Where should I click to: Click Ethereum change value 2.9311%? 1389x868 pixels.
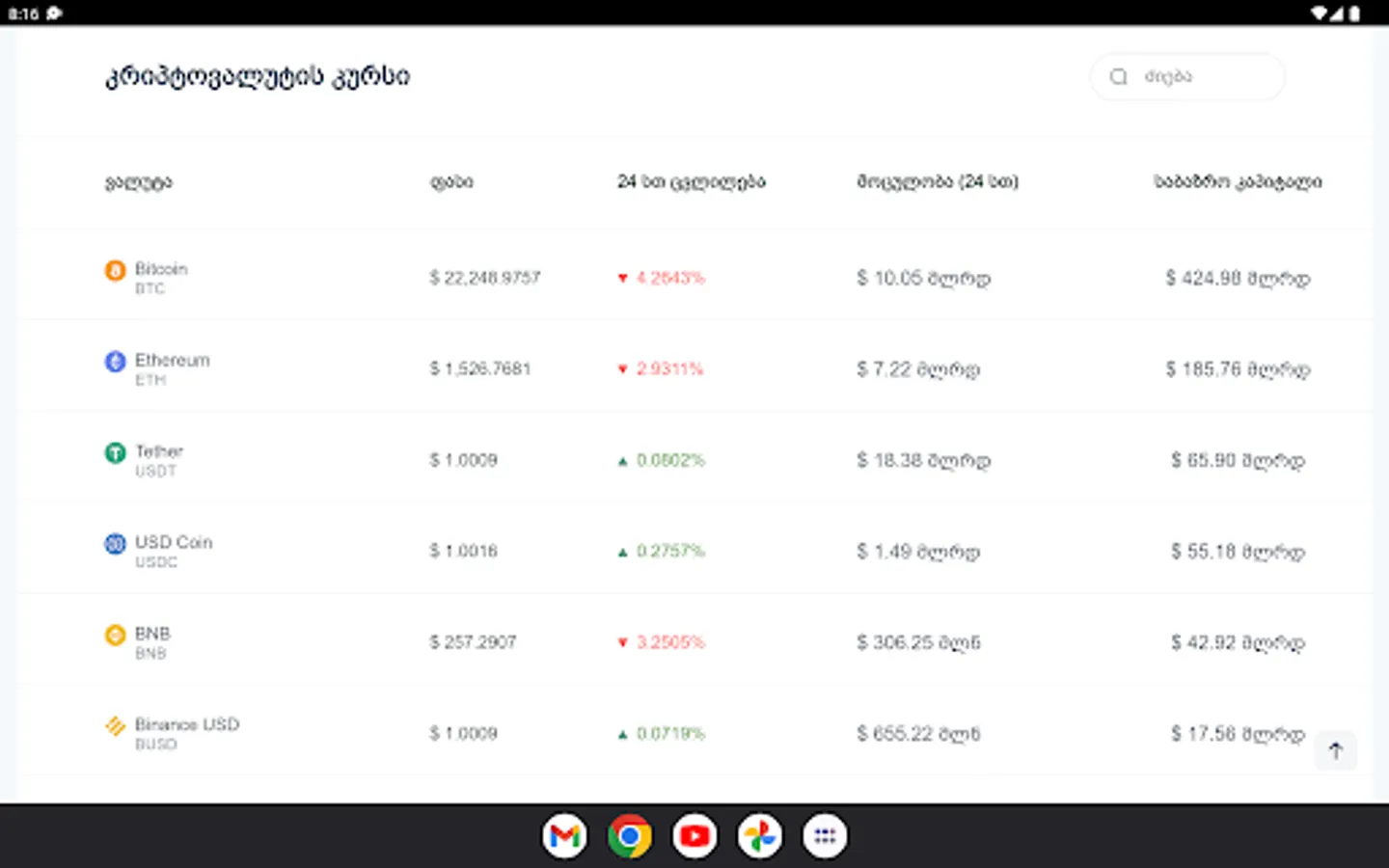point(669,368)
